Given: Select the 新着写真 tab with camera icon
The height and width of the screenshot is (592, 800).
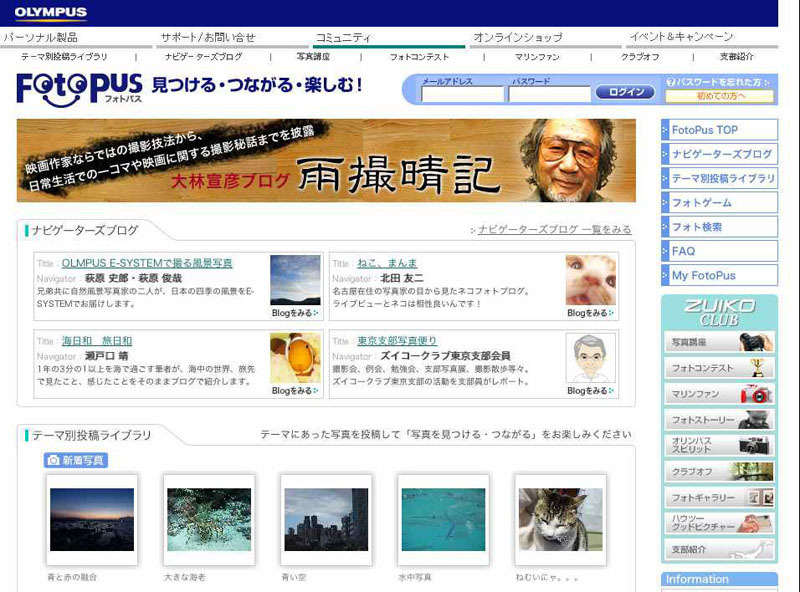Looking at the screenshot, I should [x=76, y=460].
